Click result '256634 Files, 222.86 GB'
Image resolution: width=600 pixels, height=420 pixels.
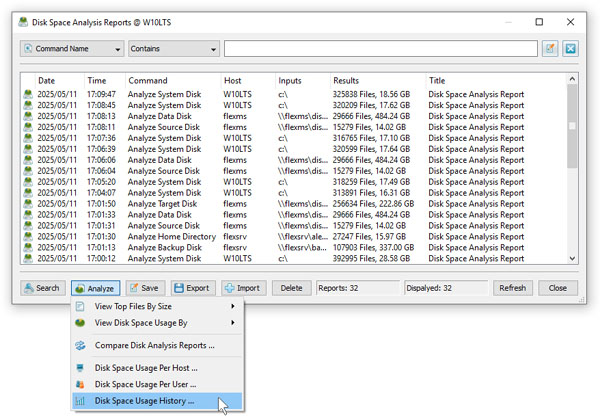373,204
